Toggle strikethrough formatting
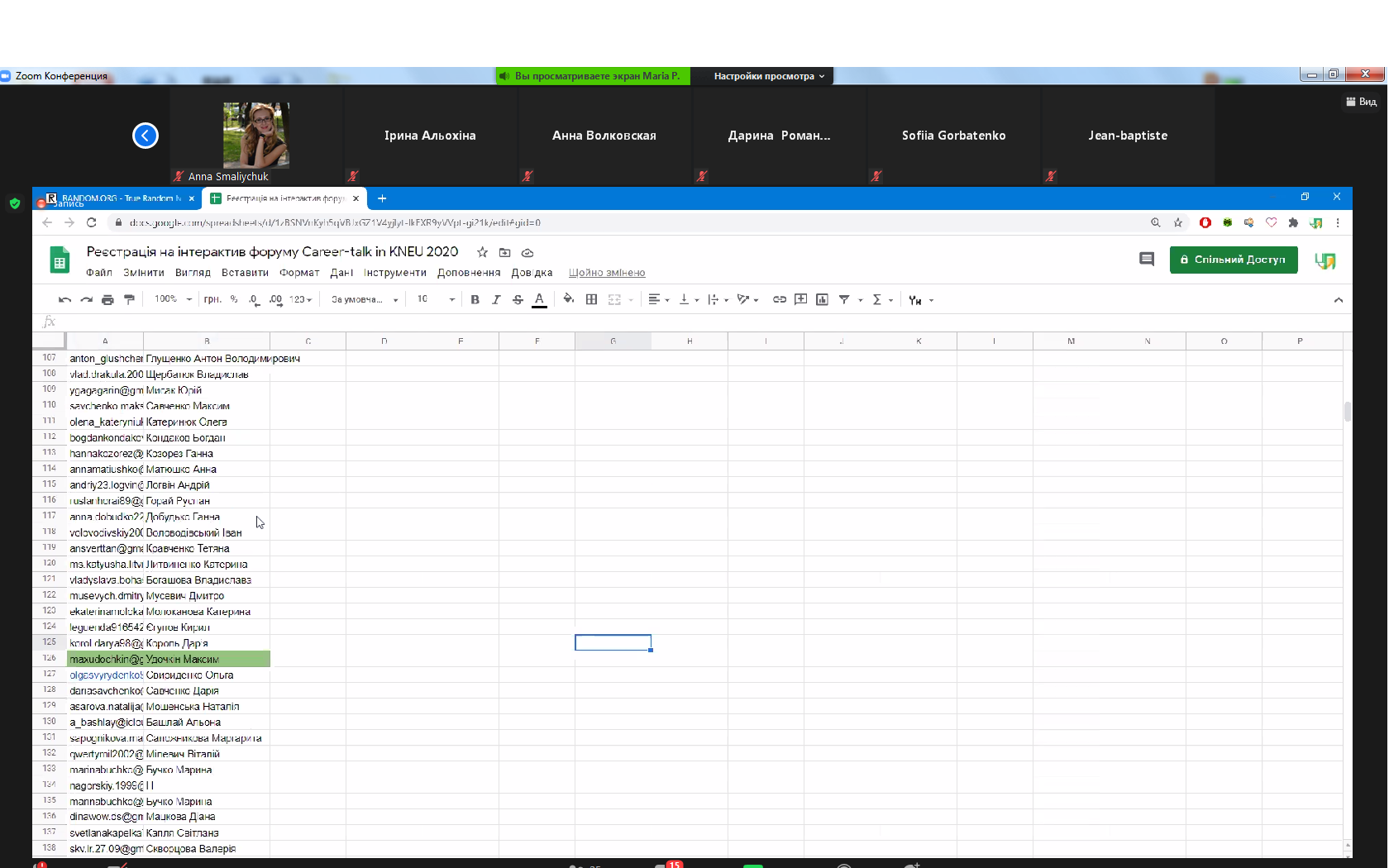The width and height of the screenshot is (1389, 868). pyautogui.click(x=518, y=300)
